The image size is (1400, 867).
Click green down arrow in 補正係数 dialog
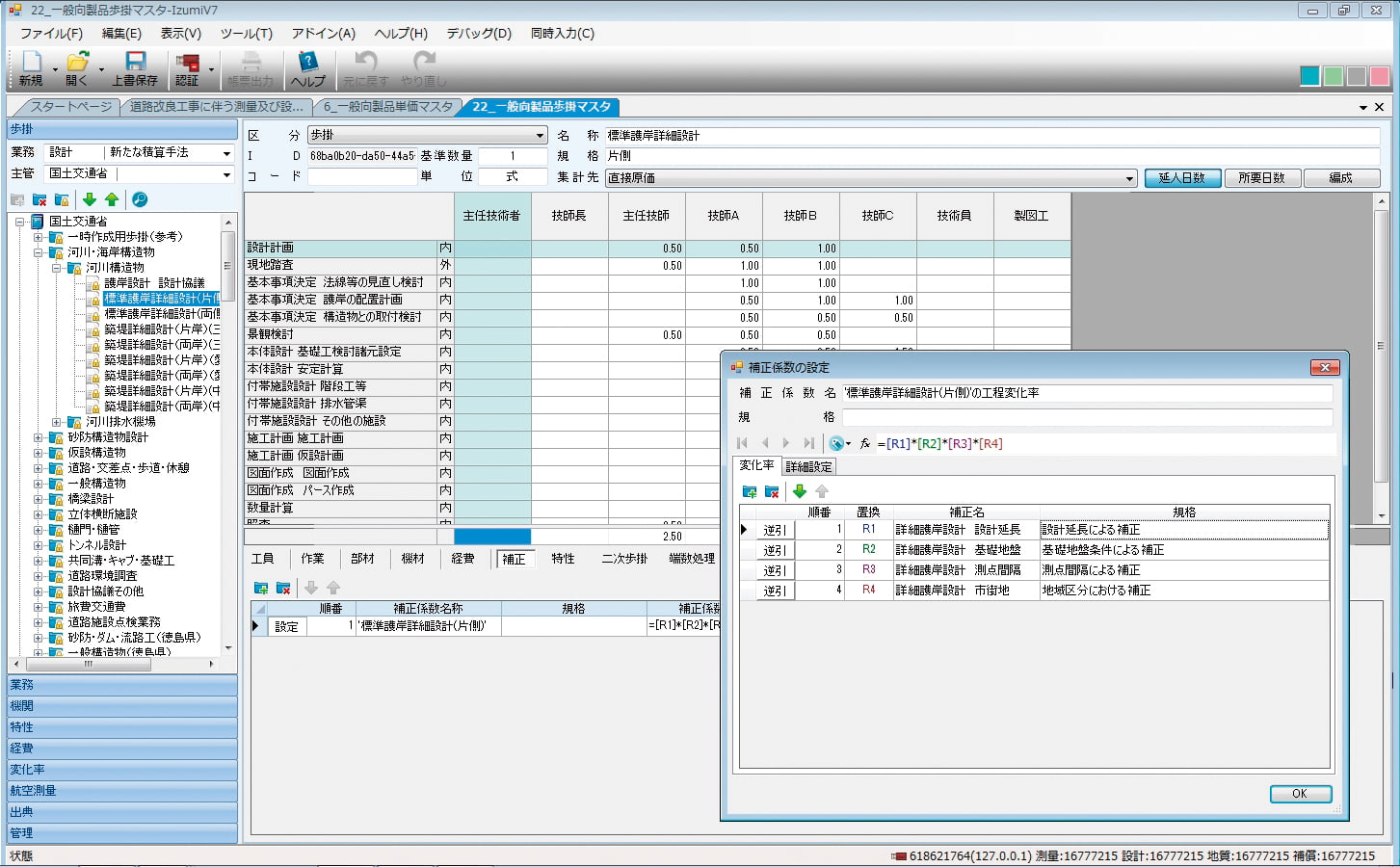pos(799,491)
